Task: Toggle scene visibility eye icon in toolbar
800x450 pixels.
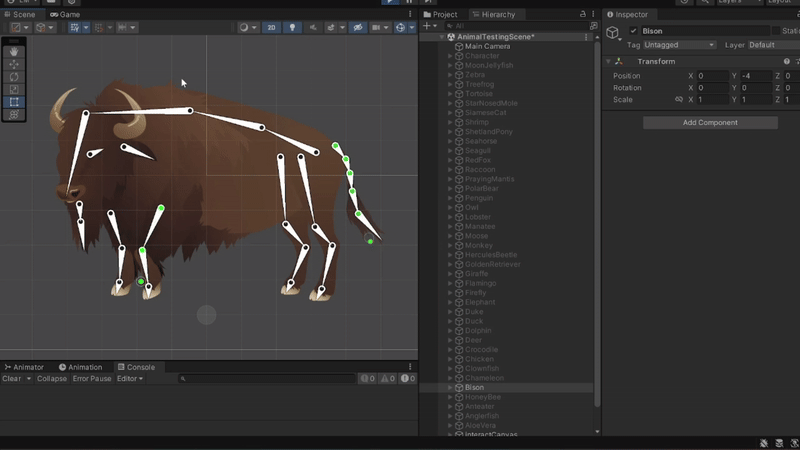Action: click(x=358, y=28)
